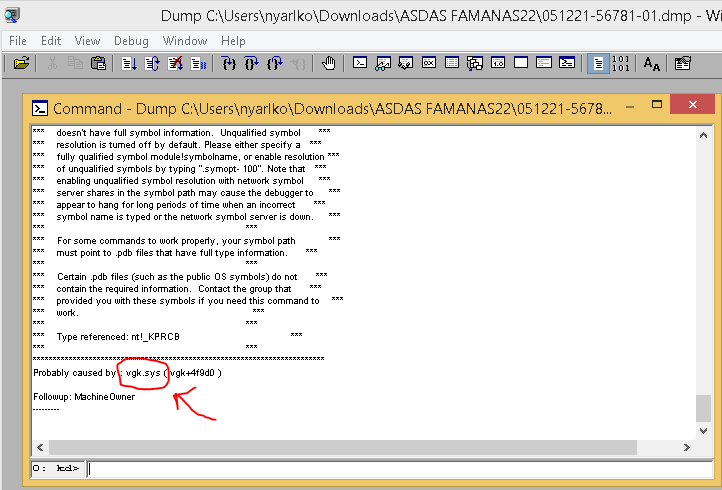Click the Font (AA) toolbar icon
The image size is (722, 490).
pyautogui.click(x=652, y=63)
